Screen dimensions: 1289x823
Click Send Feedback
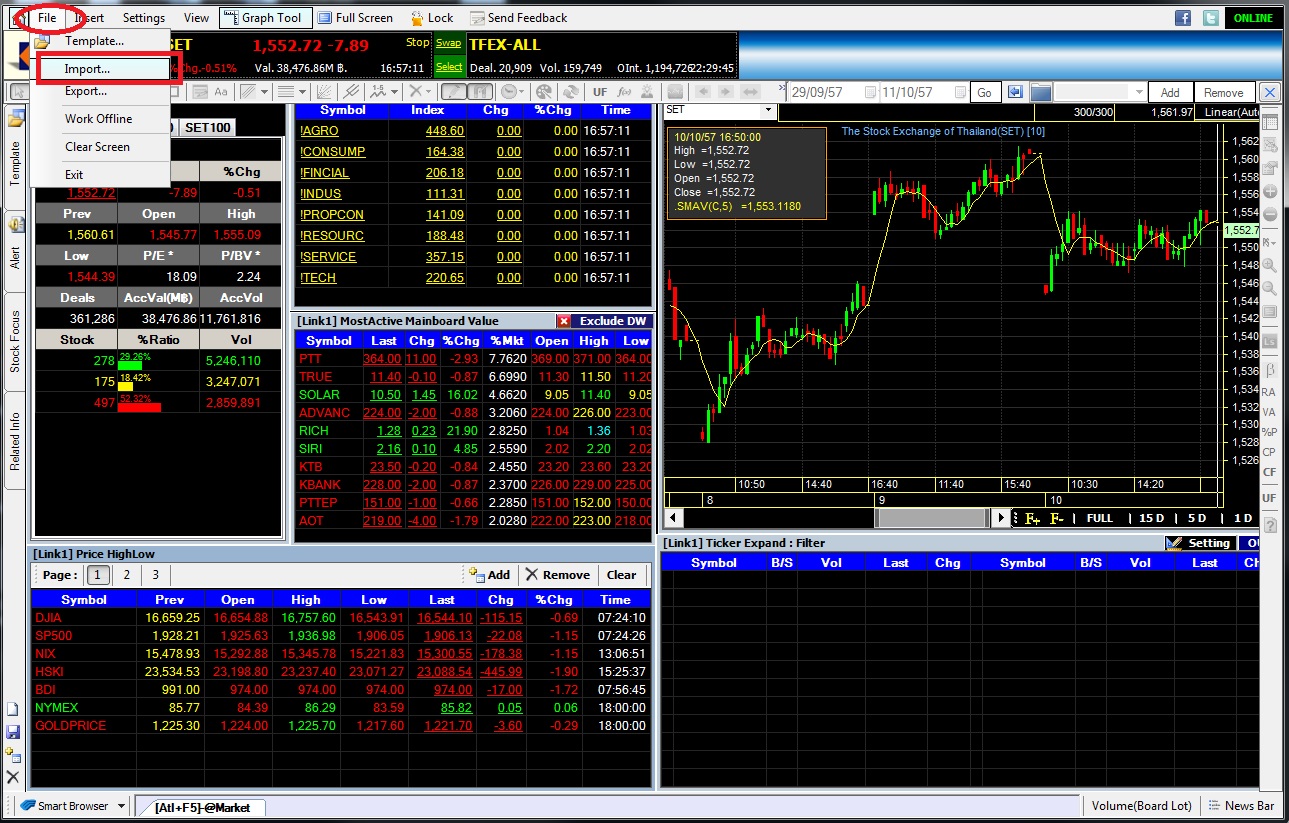tap(518, 18)
